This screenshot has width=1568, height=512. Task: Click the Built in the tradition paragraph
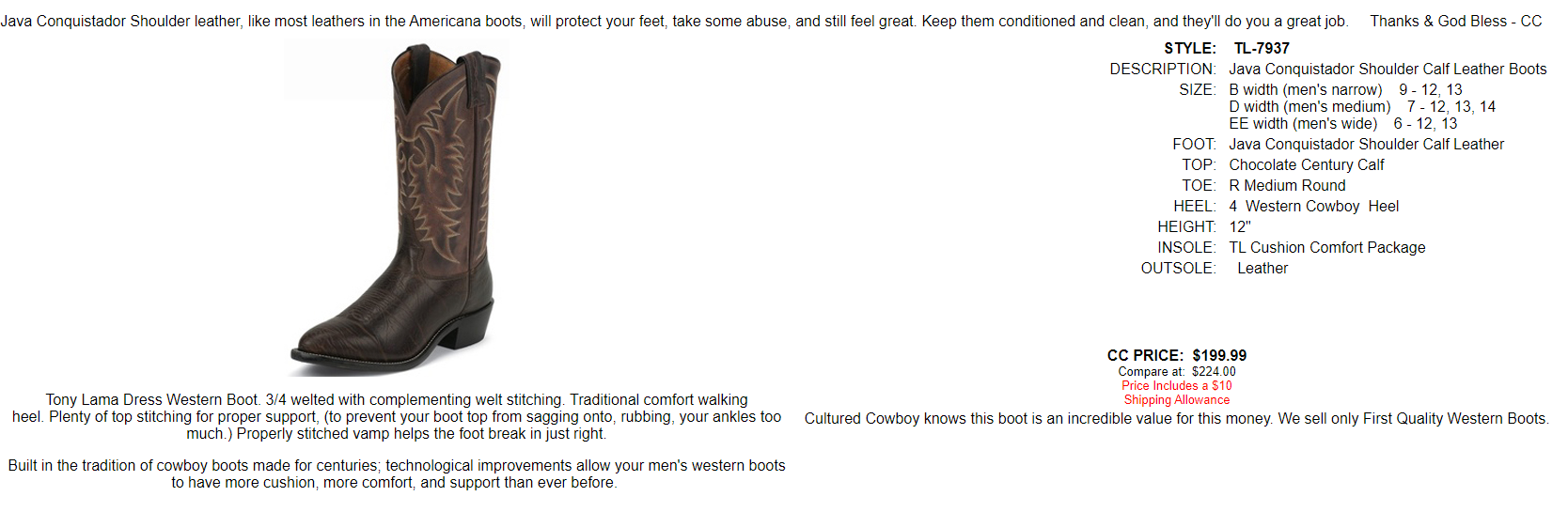pos(397,474)
